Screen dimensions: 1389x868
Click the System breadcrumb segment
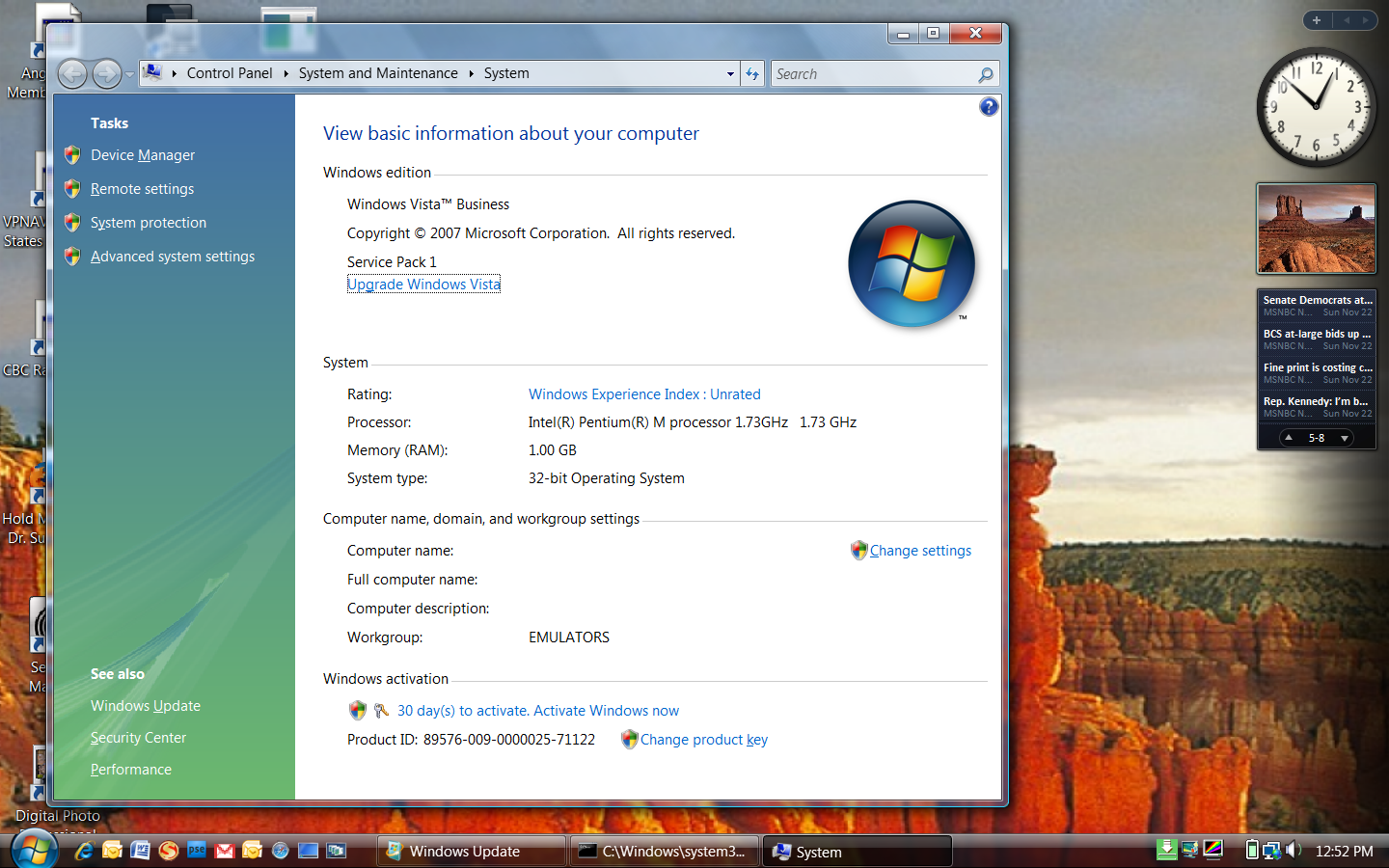pyautogui.click(x=506, y=73)
